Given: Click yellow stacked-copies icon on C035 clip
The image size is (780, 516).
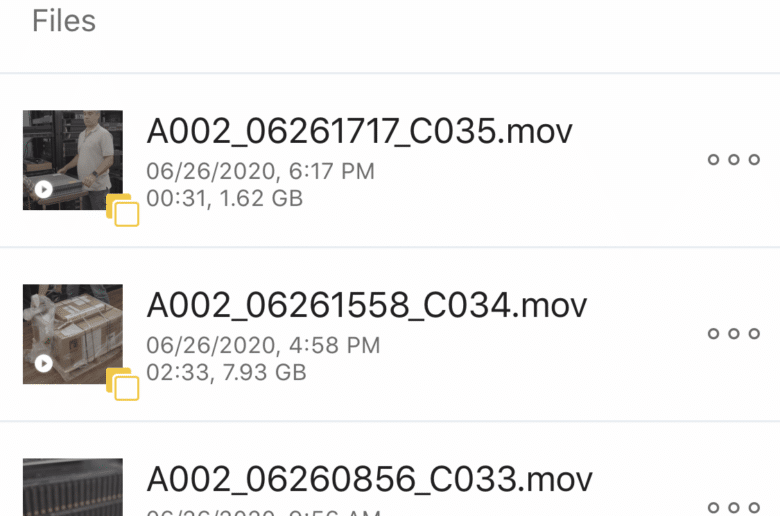Looking at the screenshot, I should [122, 210].
